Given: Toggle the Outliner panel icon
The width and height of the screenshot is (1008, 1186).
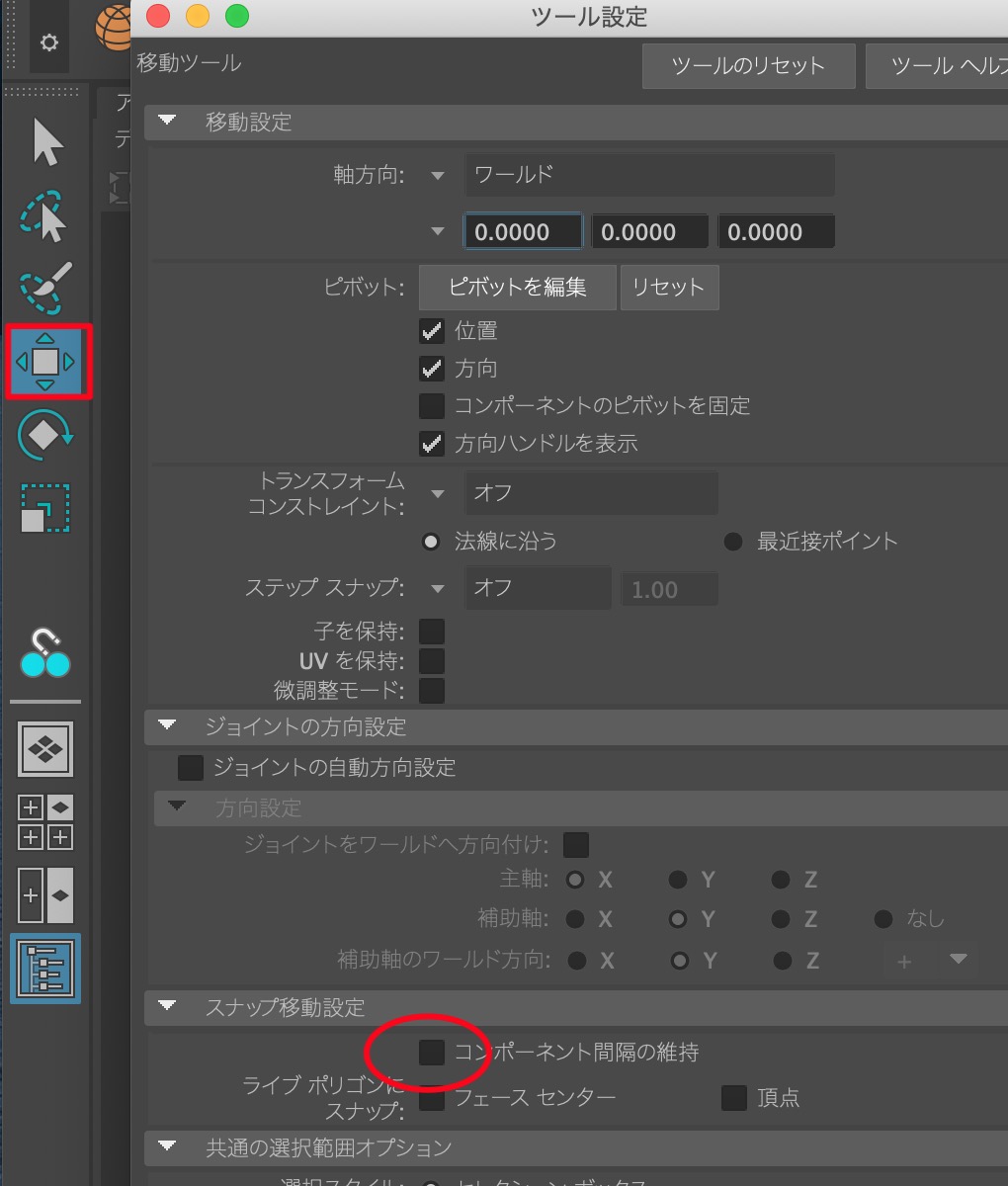Looking at the screenshot, I should tap(45, 969).
